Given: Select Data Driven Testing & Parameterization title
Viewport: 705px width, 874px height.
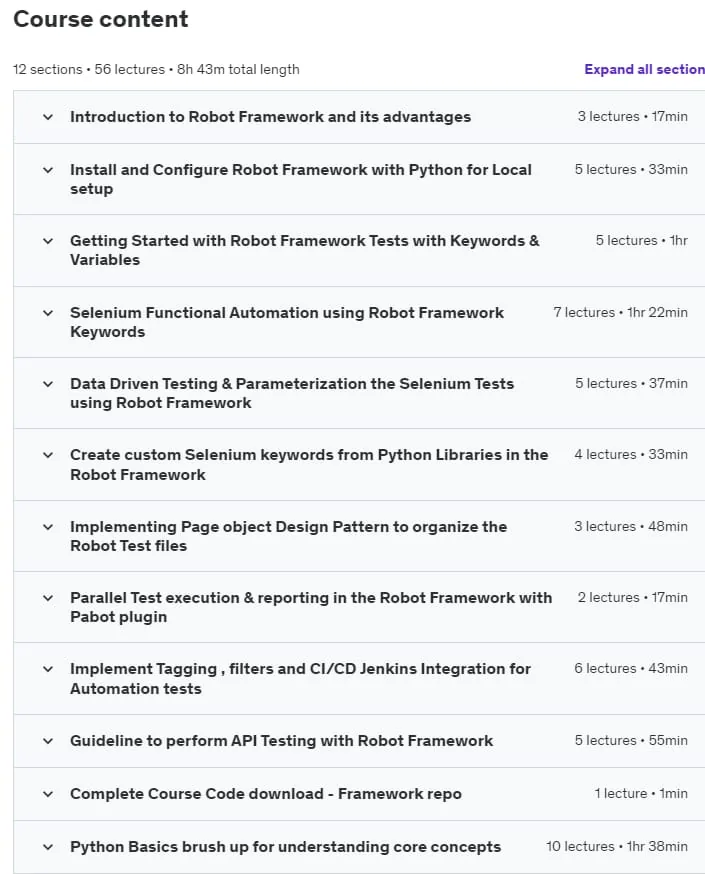Looking at the screenshot, I should (292, 393).
